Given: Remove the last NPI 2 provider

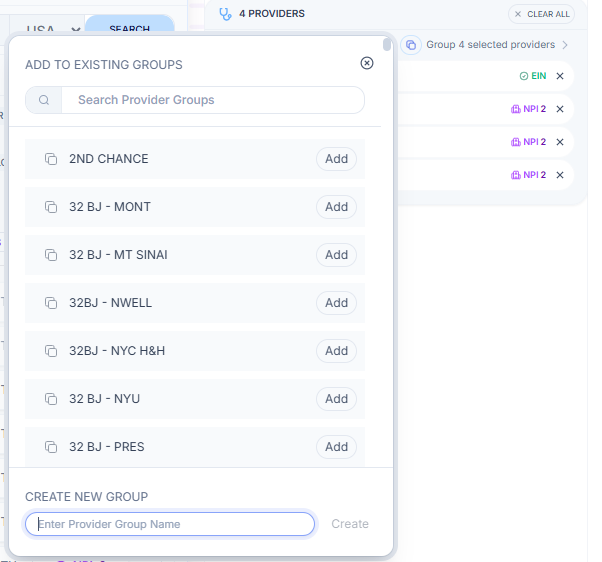Looking at the screenshot, I should pyautogui.click(x=560, y=175).
